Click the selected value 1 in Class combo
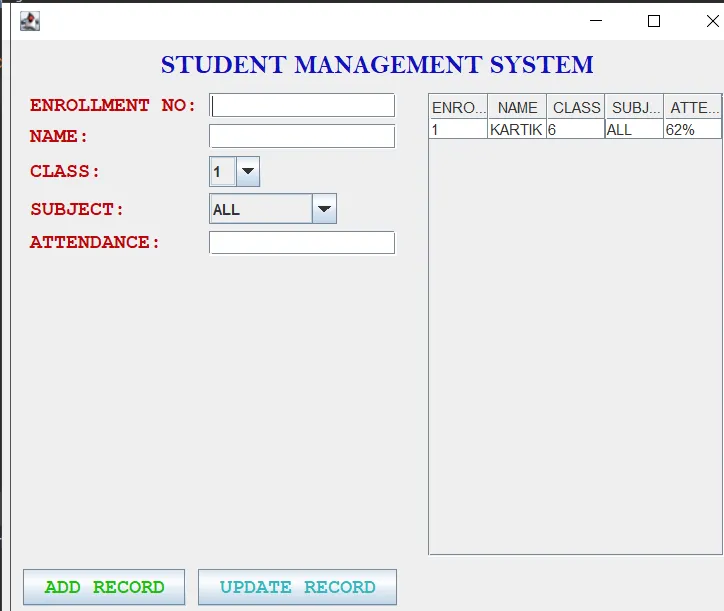The height and width of the screenshot is (611, 724). 223,172
